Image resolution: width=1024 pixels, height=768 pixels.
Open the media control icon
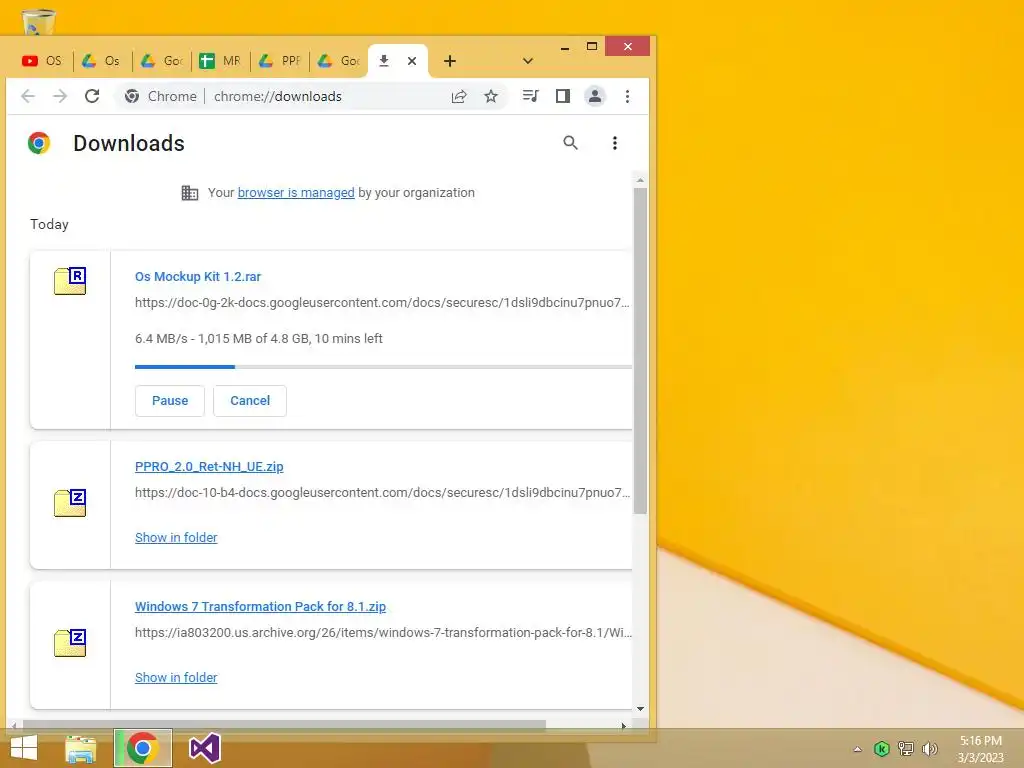(x=530, y=96)
